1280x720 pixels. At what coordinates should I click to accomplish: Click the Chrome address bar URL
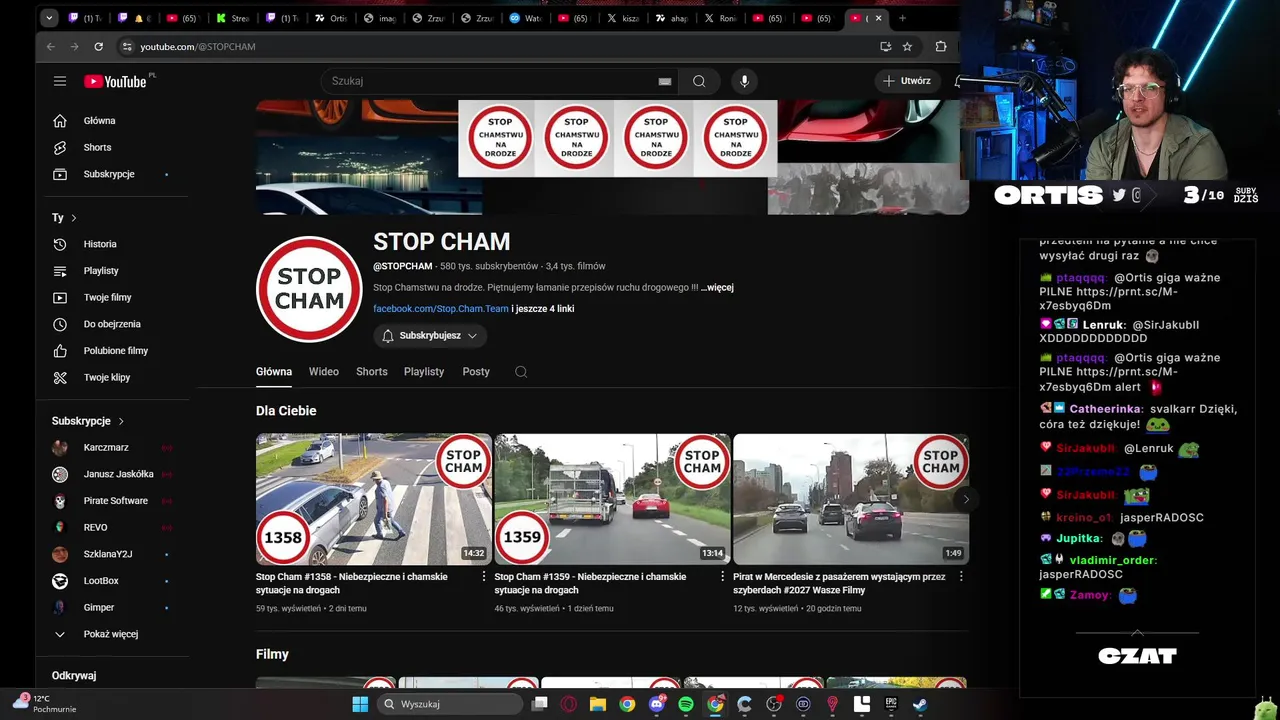pyautogui.click(x=198, y=47)
